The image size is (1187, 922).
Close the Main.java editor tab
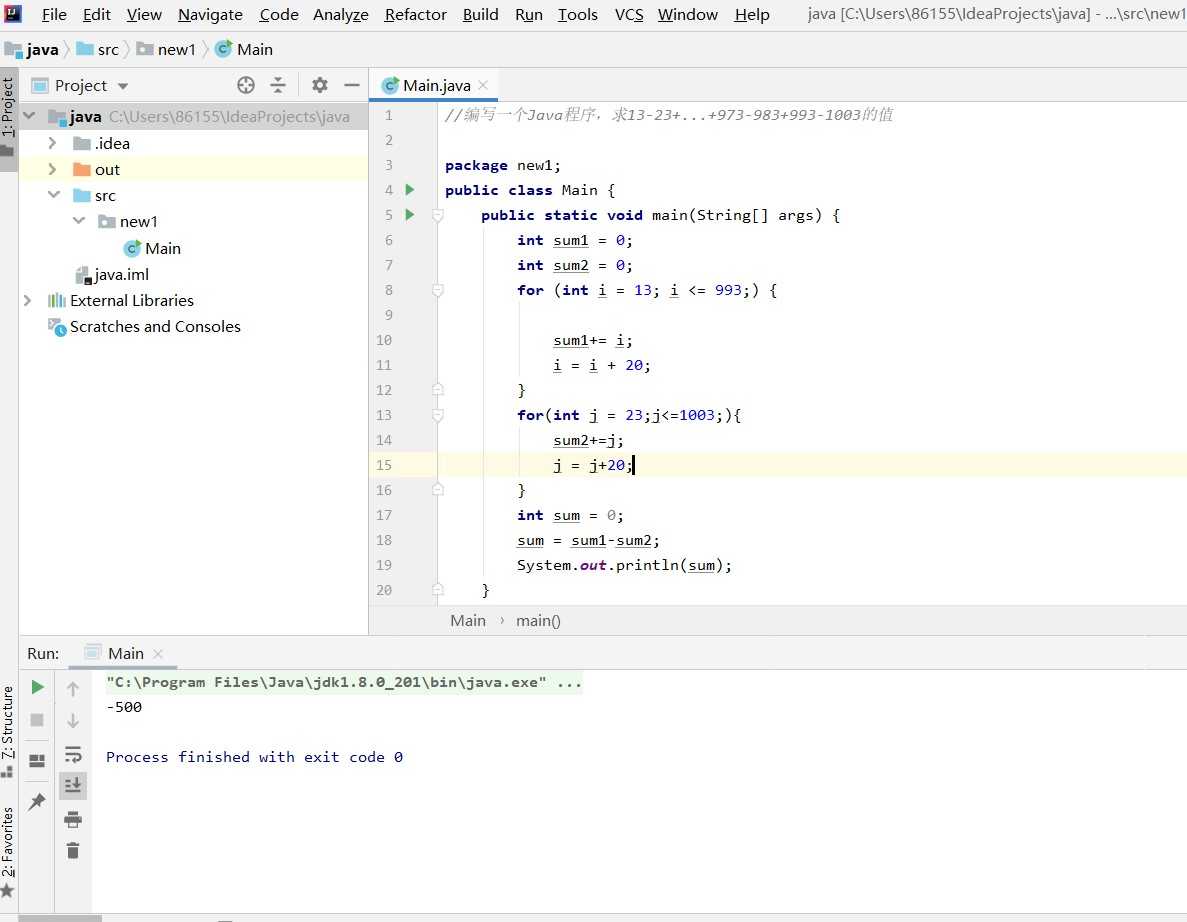pos(483,85)
